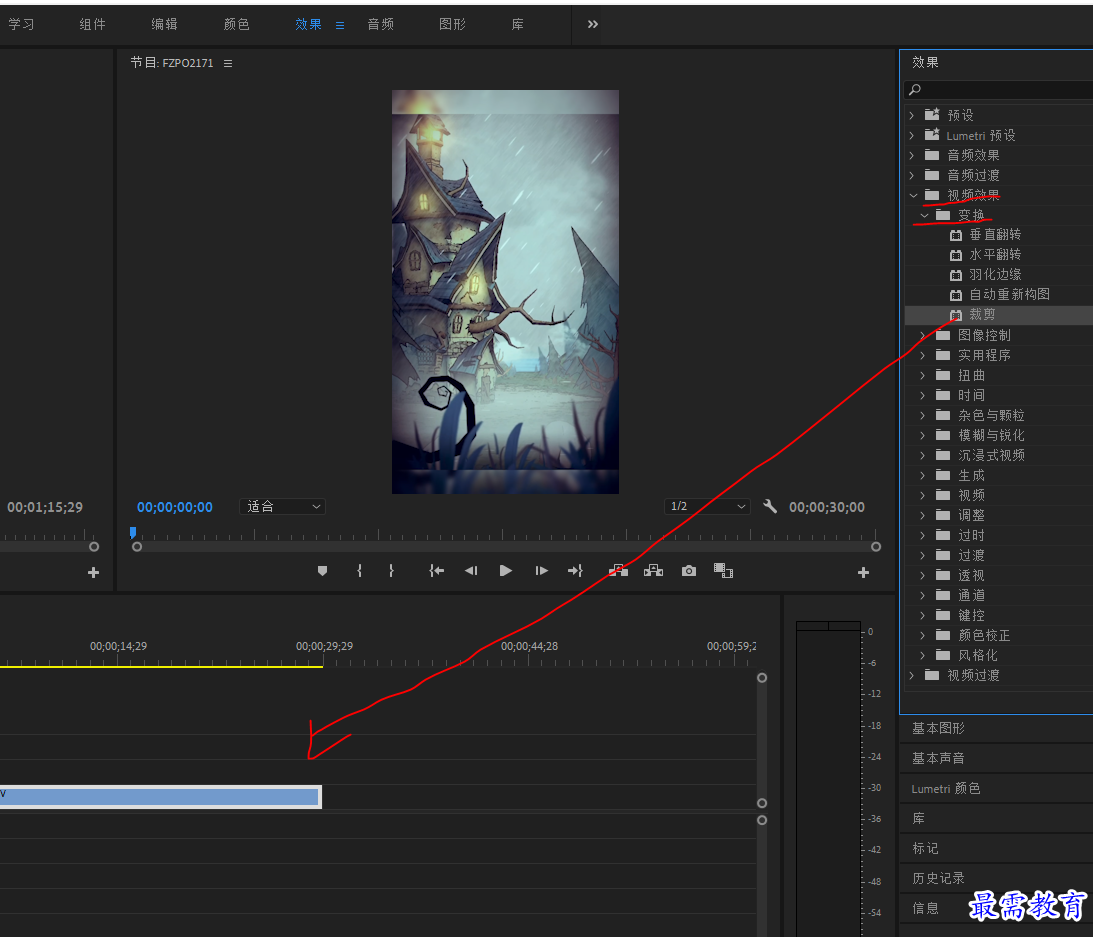Expand the 音频效果 folder
The image size is (1093, 937).
[x=912, y=155]
